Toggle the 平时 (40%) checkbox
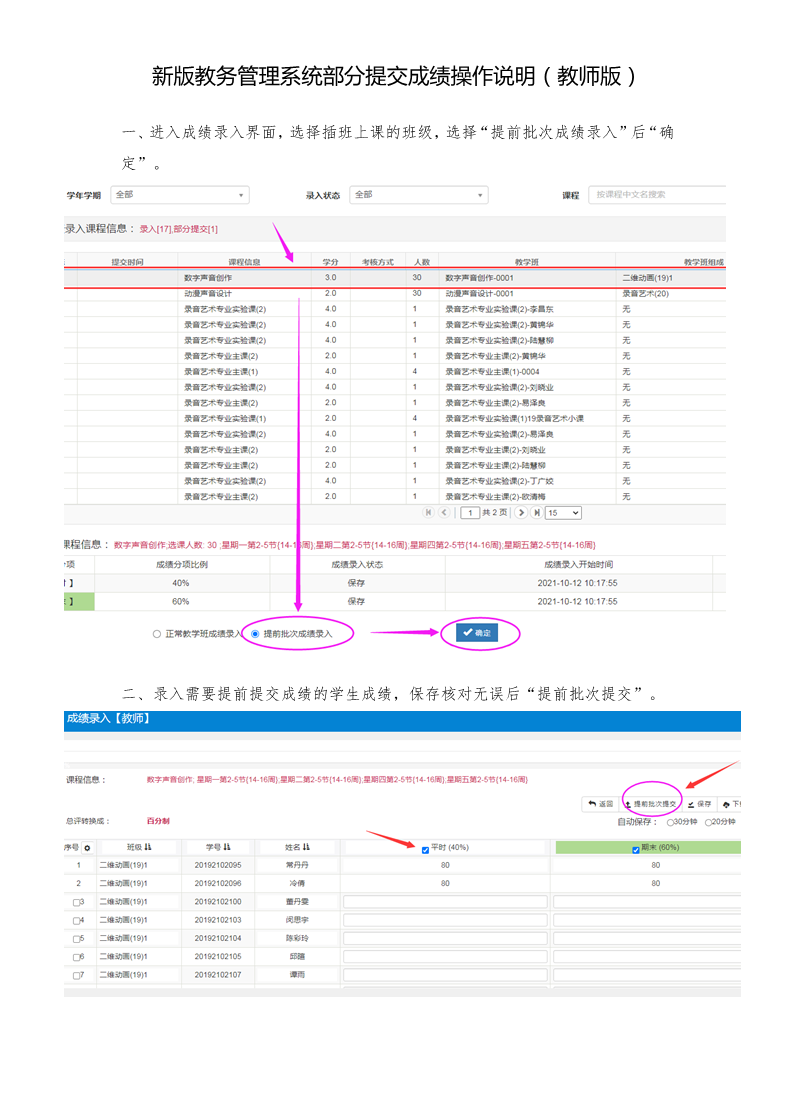Screen dimensions: 794x1108 (x=425, y=849)
